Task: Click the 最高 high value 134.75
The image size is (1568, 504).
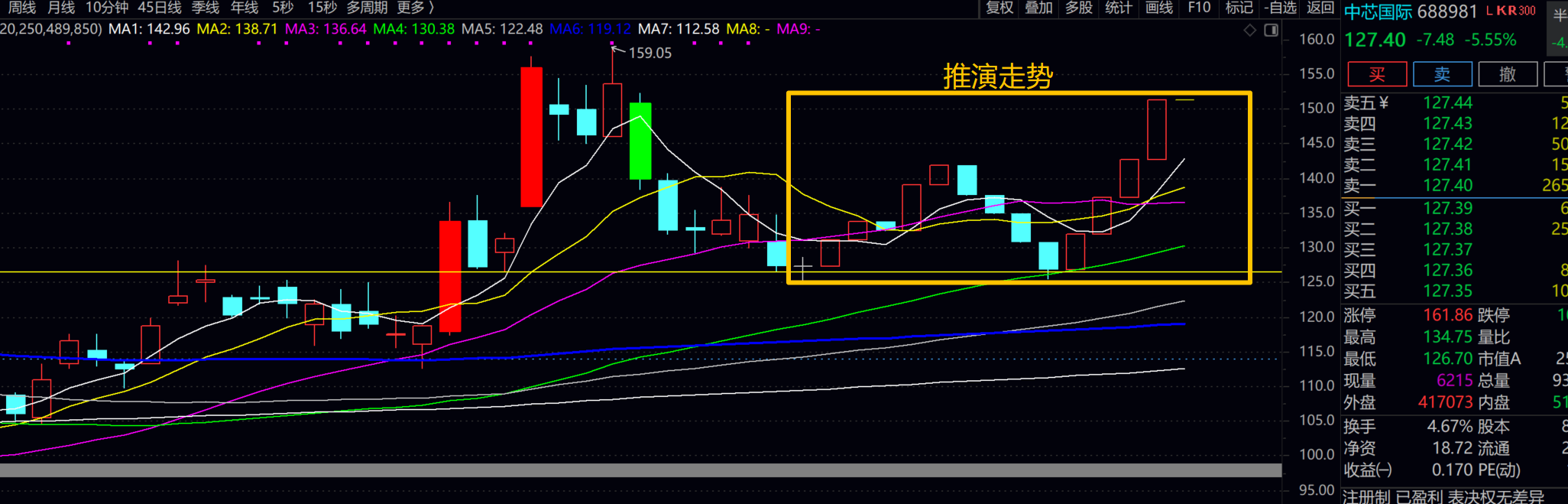Action: [1447, 337]
